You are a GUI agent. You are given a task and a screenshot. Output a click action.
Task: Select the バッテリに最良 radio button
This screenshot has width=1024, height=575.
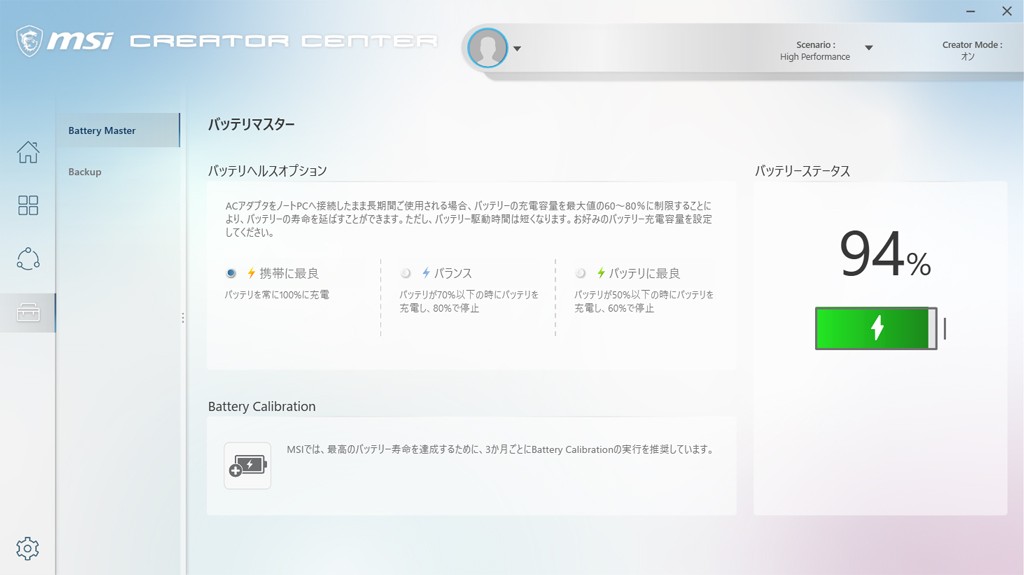580,273
